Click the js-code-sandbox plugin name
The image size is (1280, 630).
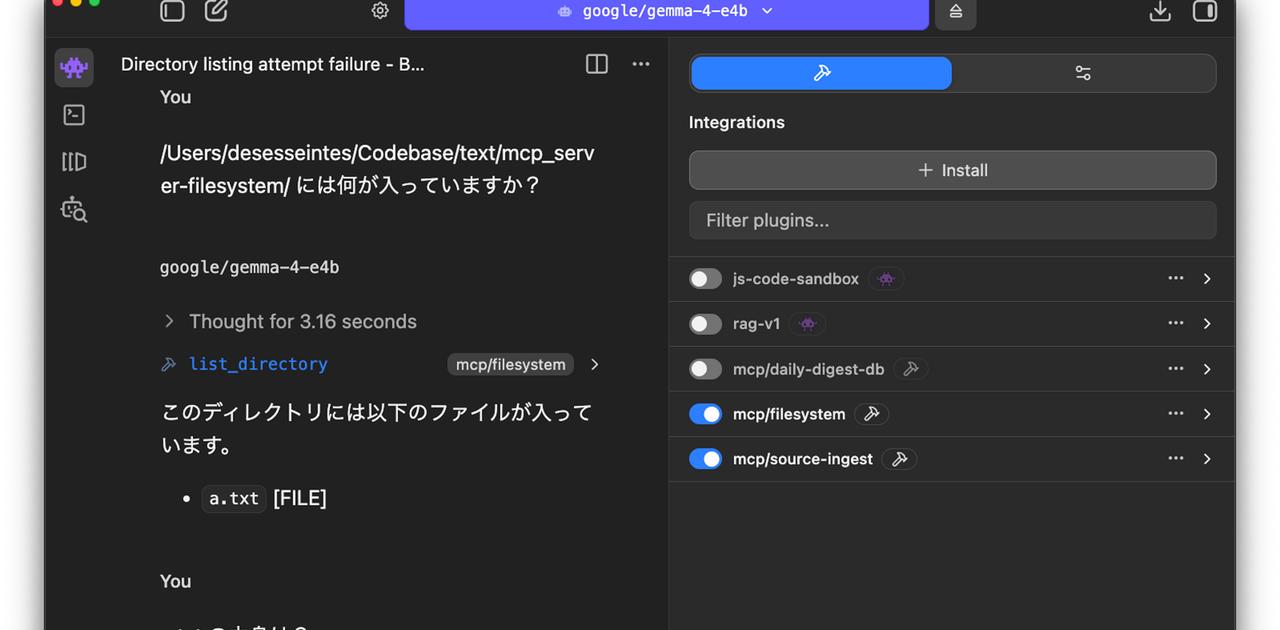796,279
